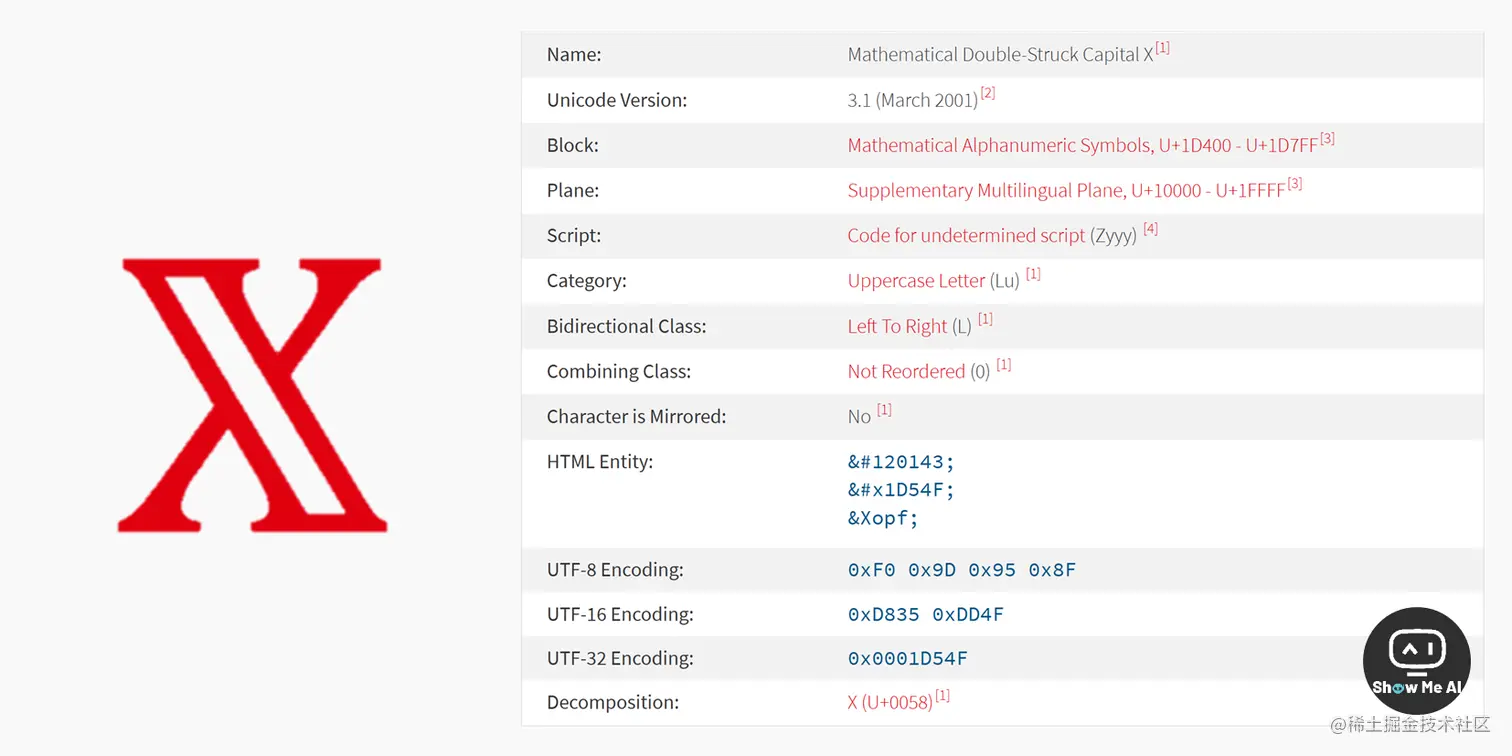Viewport: 1512px width, 756px height.
Task: Click the UTF-32 value '0x0001D54F'
Action: [908, 658]
